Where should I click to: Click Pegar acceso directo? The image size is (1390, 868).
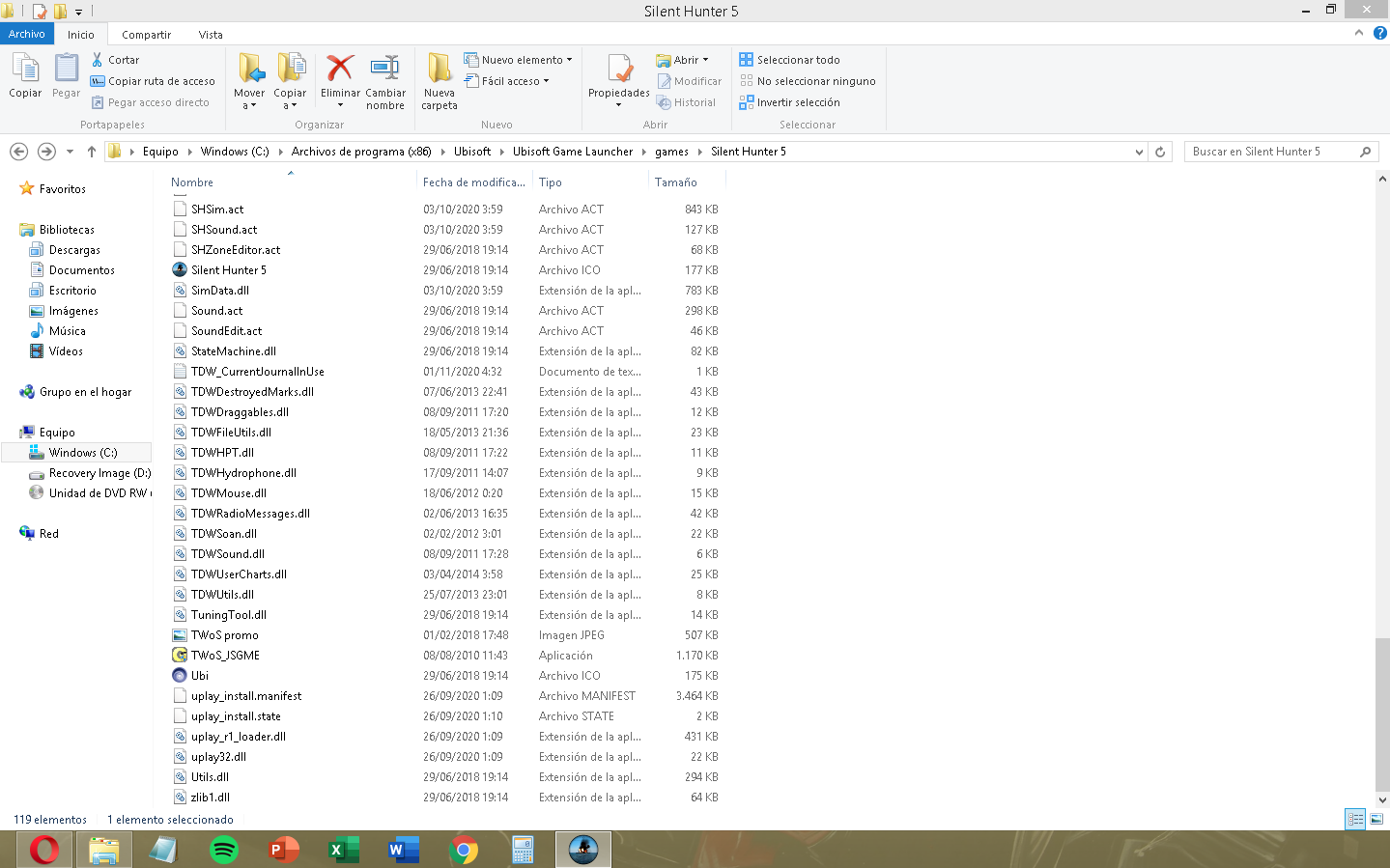pos(150,102)
